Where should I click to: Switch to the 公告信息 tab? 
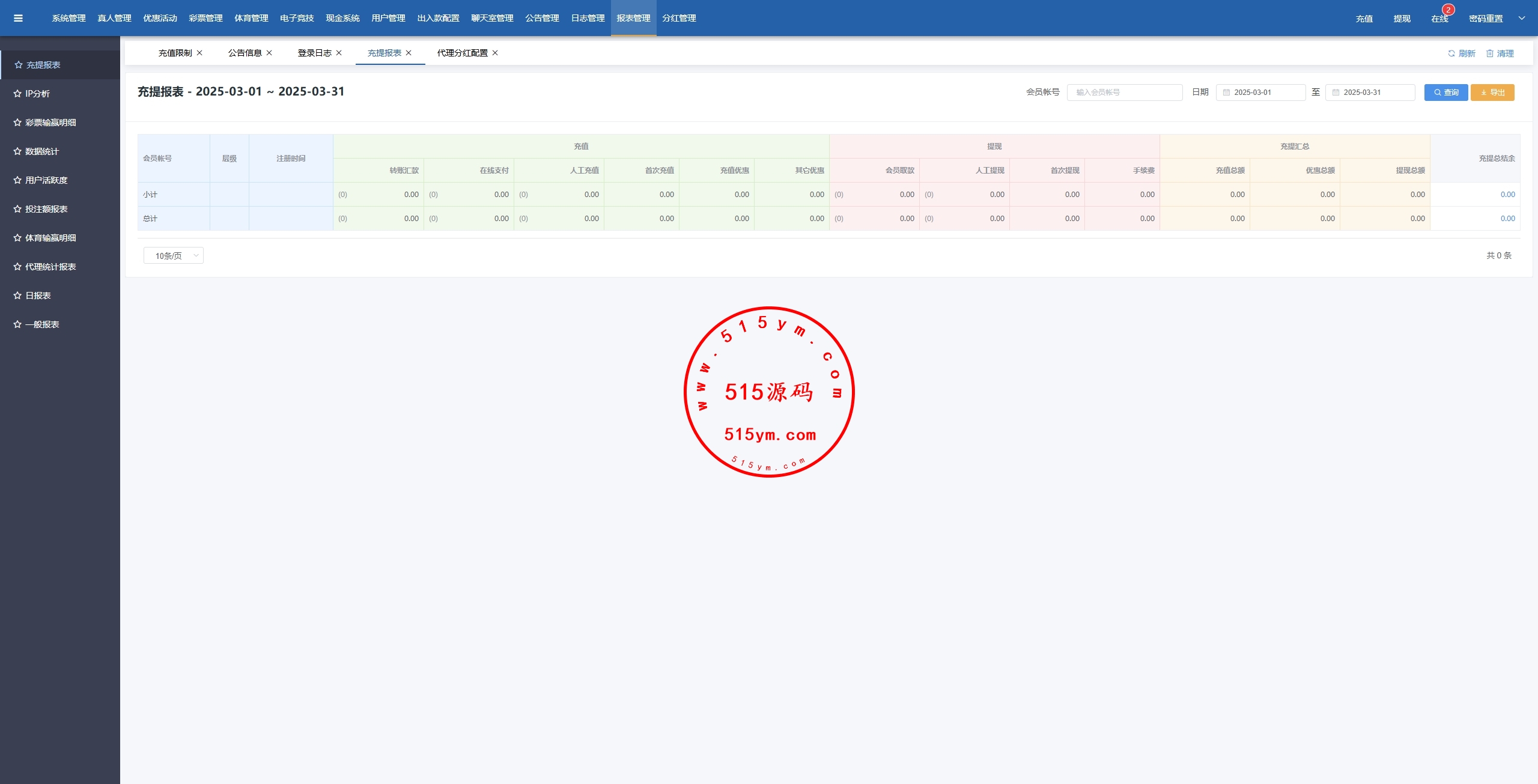(x=245, y=53)
